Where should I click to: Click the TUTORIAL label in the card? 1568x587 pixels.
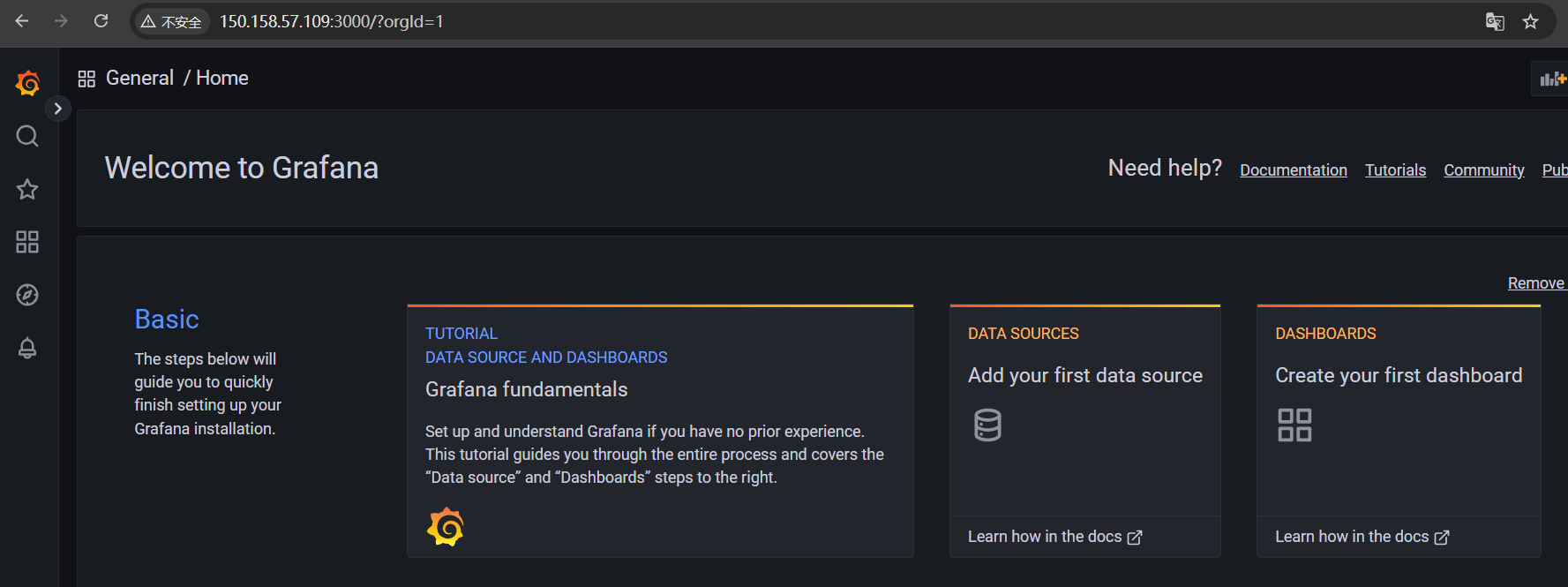tap(461, 334)
